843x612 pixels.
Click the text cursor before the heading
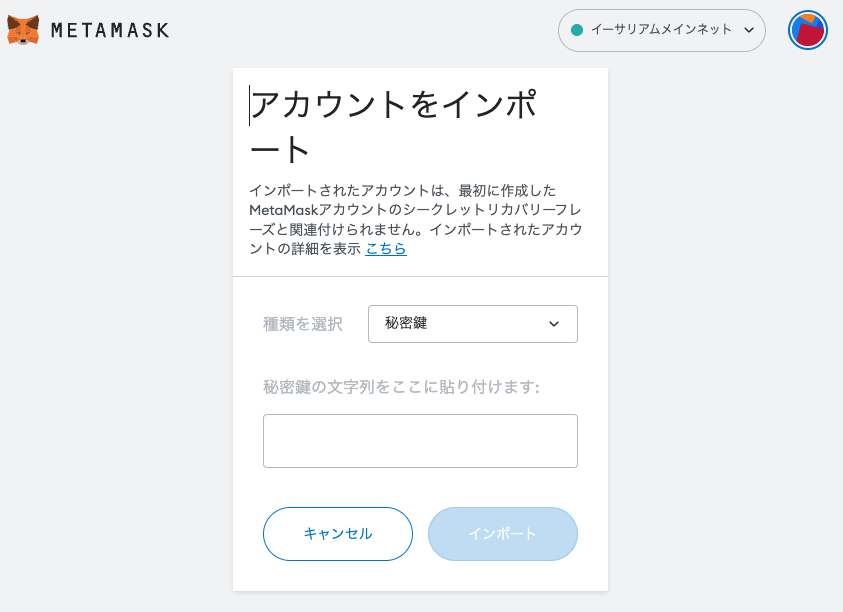pyautogui.click(x=250, y=106)
